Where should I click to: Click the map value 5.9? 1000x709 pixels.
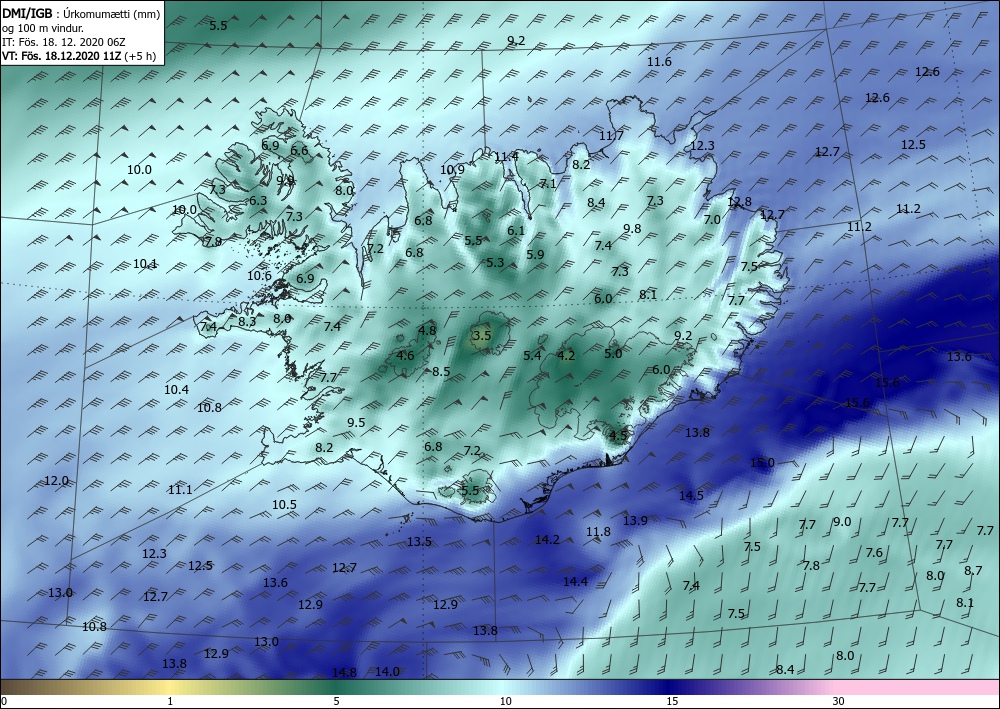point(536,254)
